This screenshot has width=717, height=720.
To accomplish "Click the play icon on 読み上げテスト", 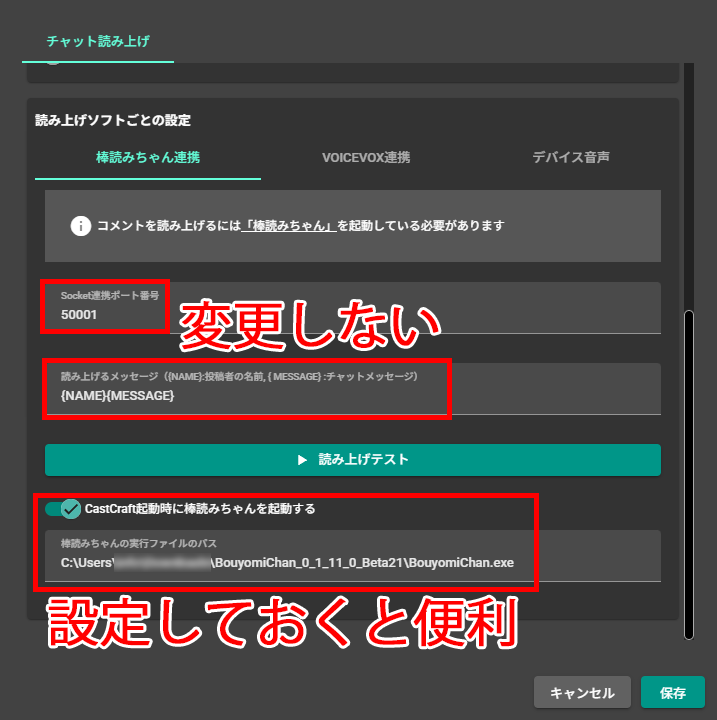I will (x=302, y=460).
